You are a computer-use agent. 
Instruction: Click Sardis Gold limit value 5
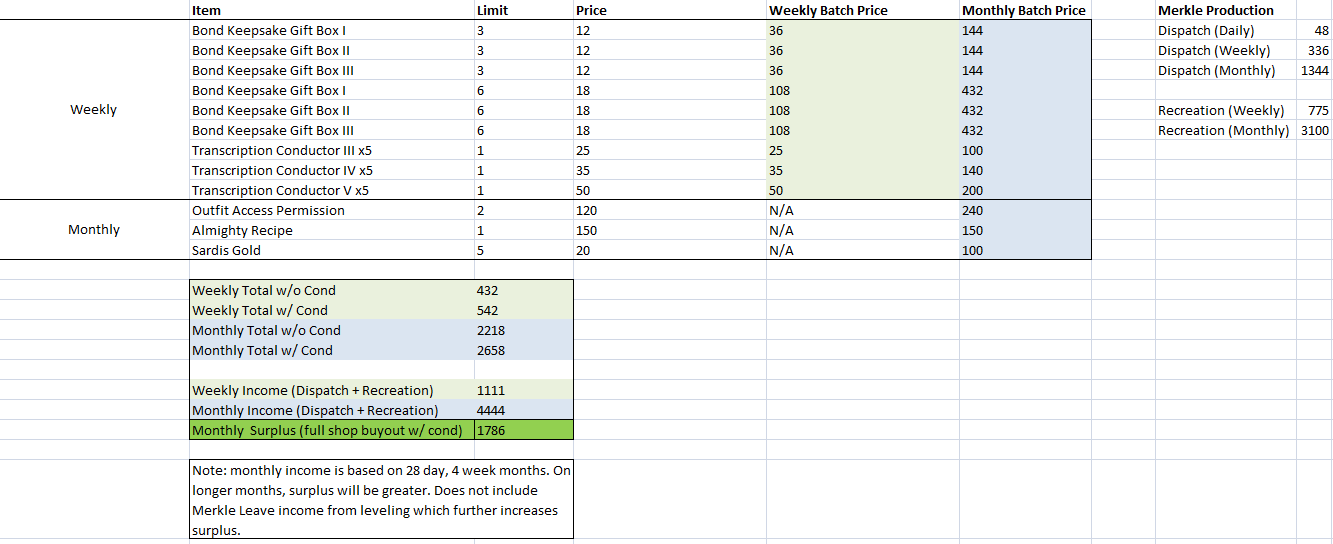pos(524,250)
